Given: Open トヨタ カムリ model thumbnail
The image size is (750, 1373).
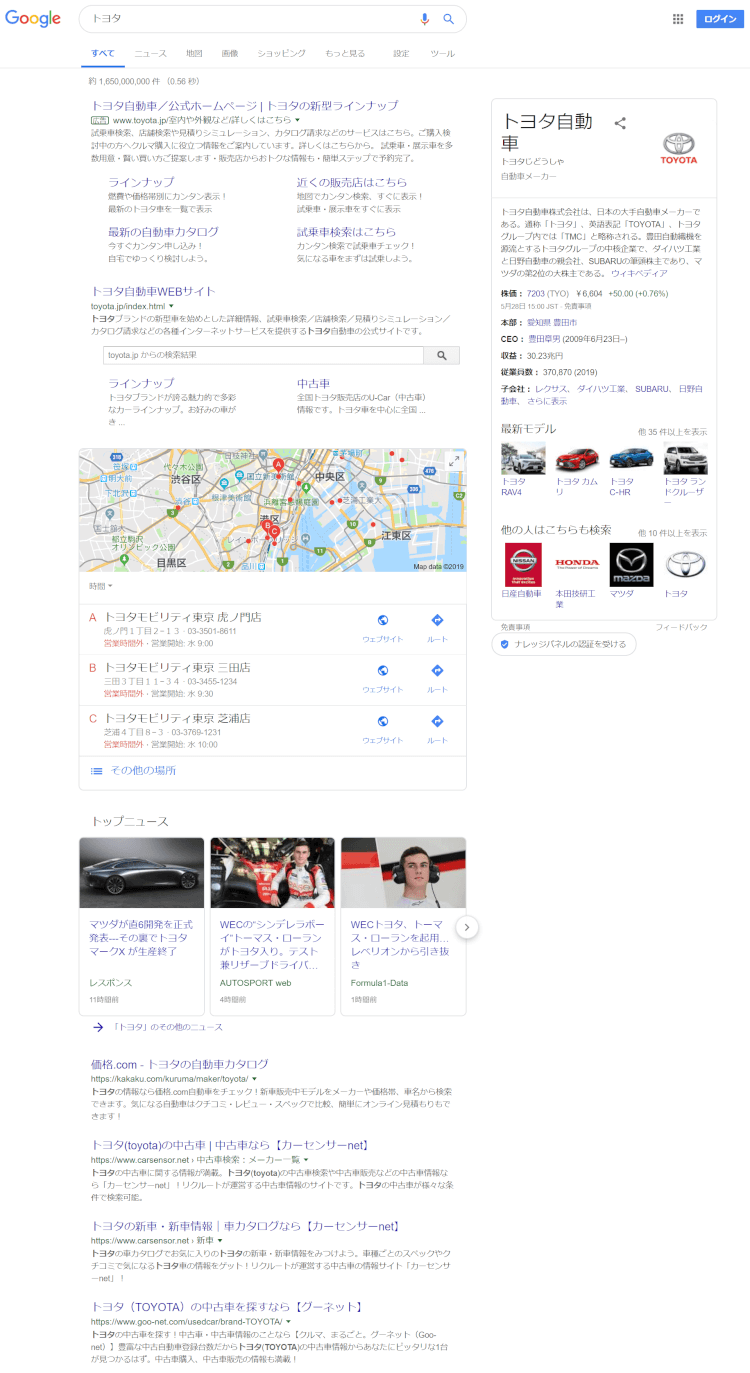Looking at the screenshot, I should [x=577, y=458].
